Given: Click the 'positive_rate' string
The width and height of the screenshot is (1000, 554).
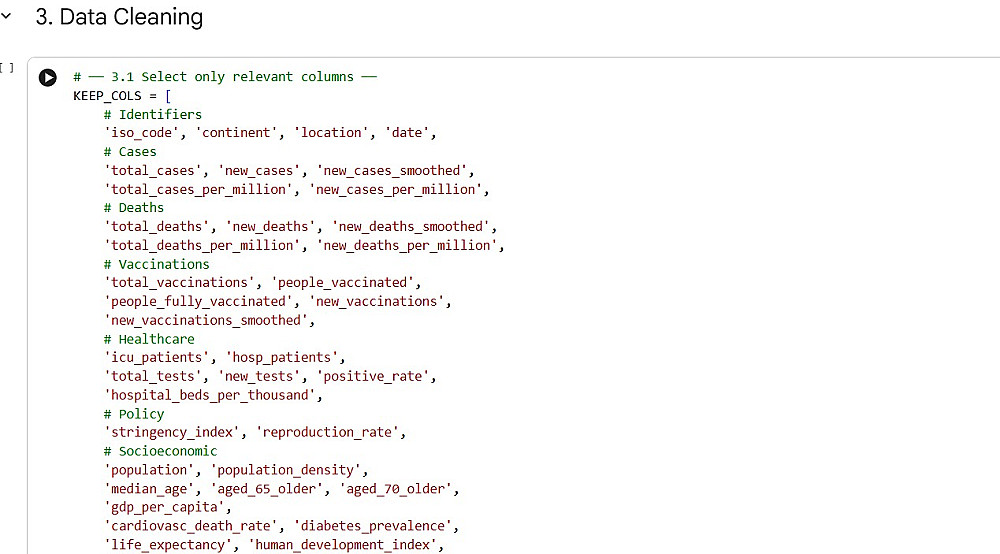Looking at the screenshot, I should [x=372, y=376].
